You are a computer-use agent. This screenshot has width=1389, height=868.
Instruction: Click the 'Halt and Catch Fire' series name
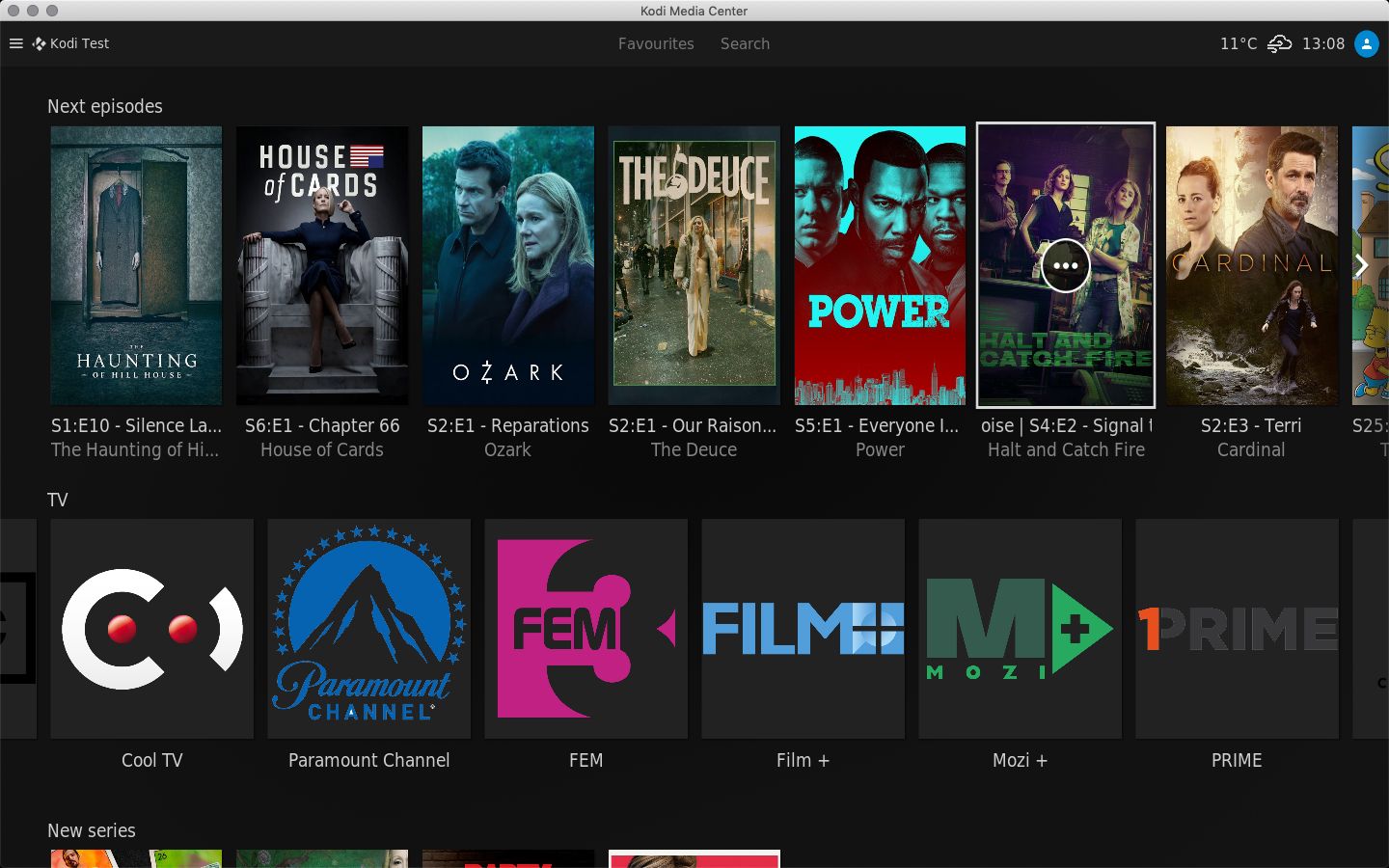coord(1066,449)
